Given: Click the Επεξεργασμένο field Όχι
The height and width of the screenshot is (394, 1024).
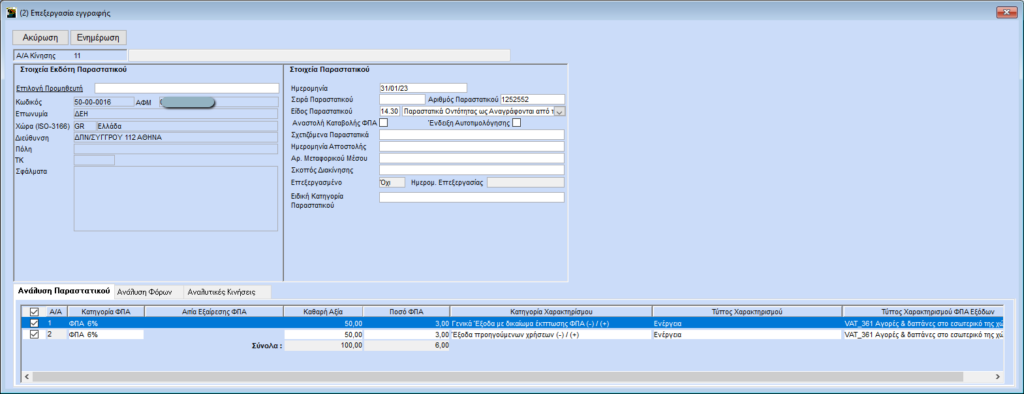Looking at the screenshot, I should (x=392, y=182).
